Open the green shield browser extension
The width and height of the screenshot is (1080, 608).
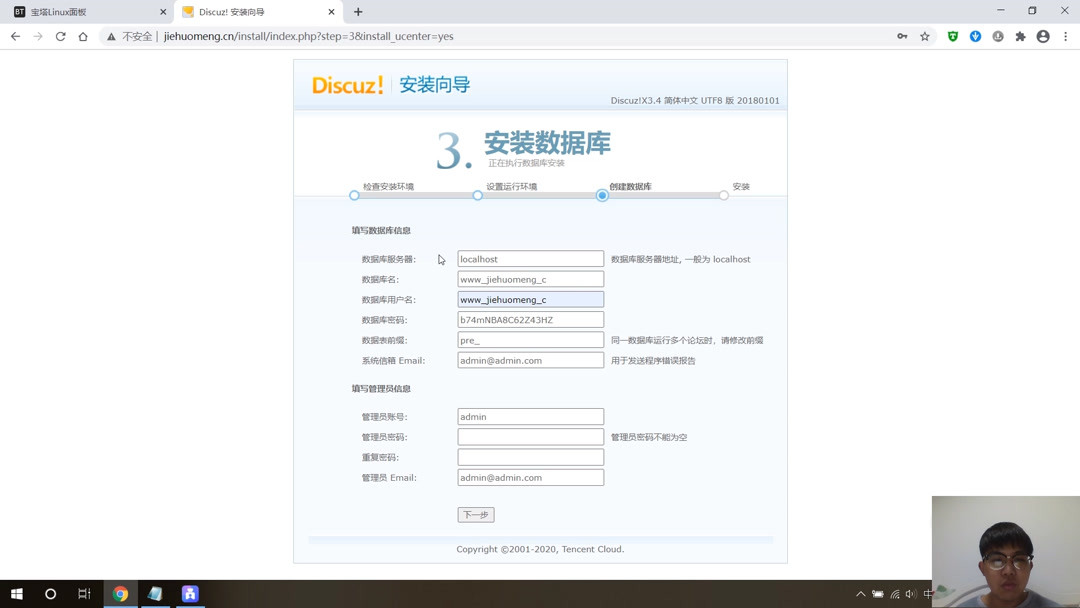(x=951, y=36)
